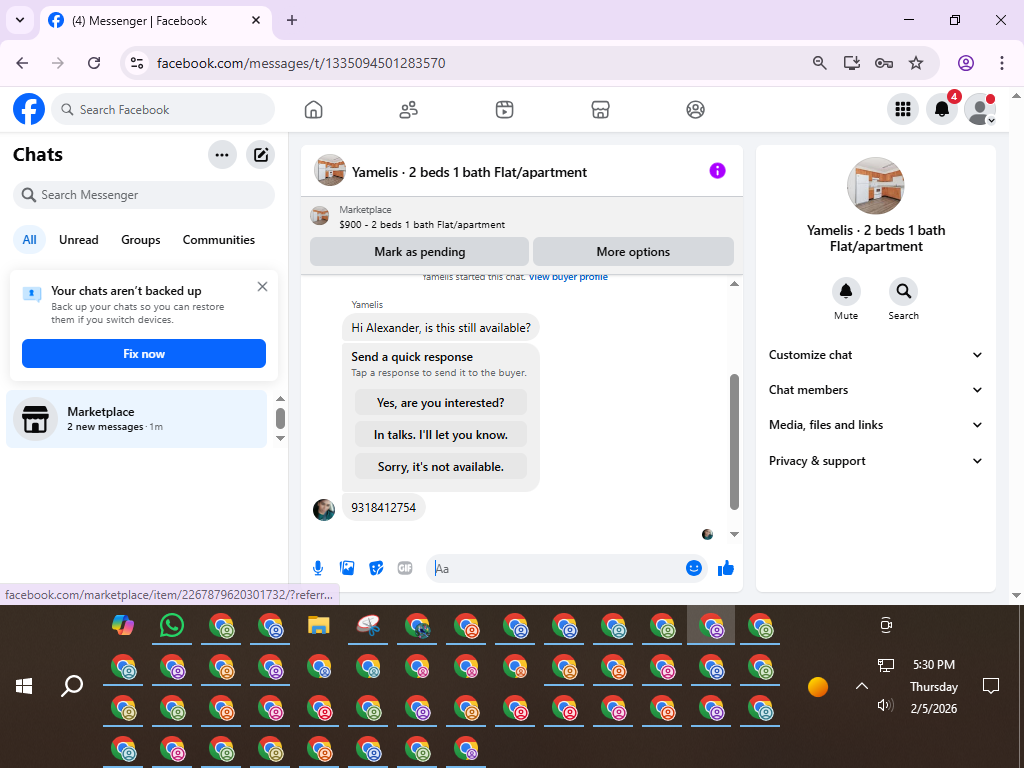Select the Communities chats tab
Screen dimensions: 1024x768
[219, 240]
